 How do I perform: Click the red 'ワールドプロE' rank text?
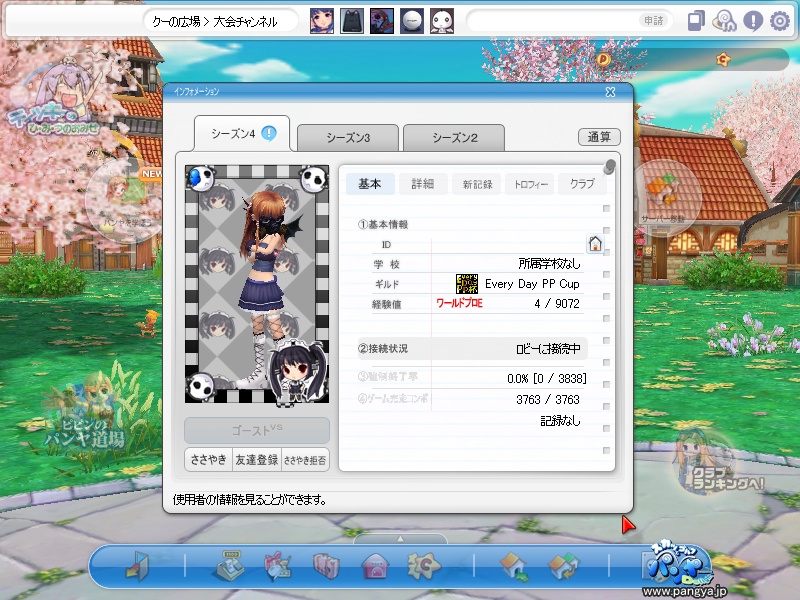pyautogui.click(x=459, y=303)
